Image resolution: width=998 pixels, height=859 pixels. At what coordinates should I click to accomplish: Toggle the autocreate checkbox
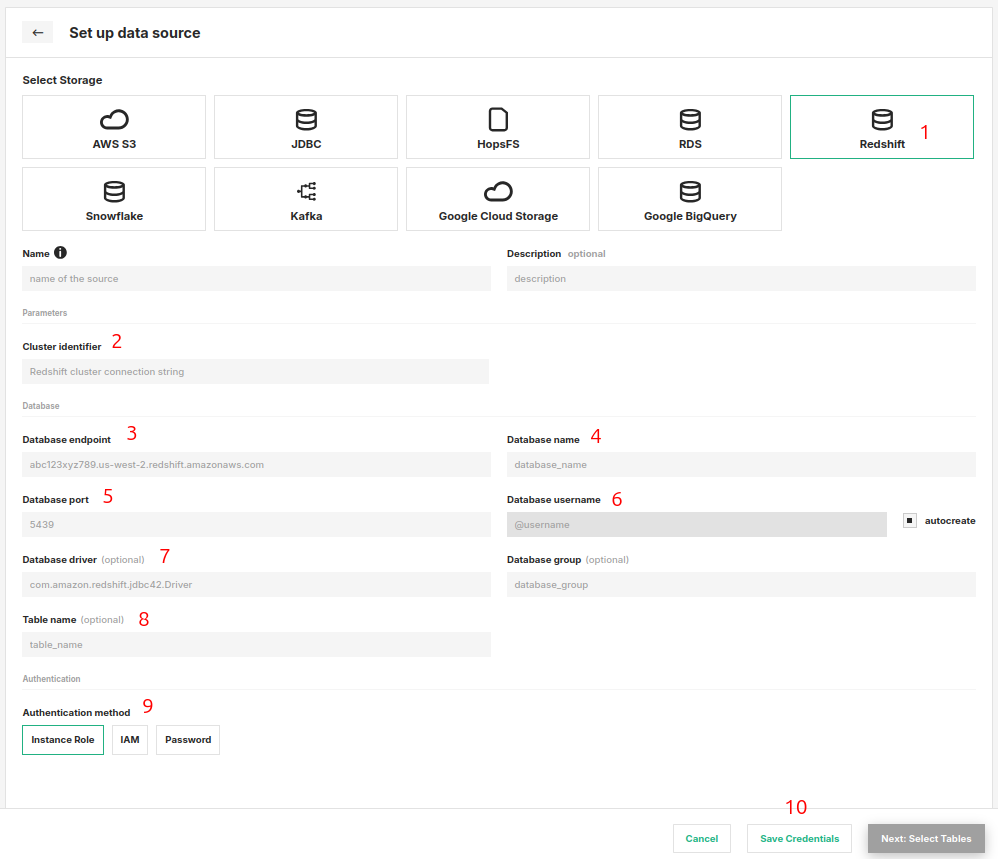click(910, 521)
